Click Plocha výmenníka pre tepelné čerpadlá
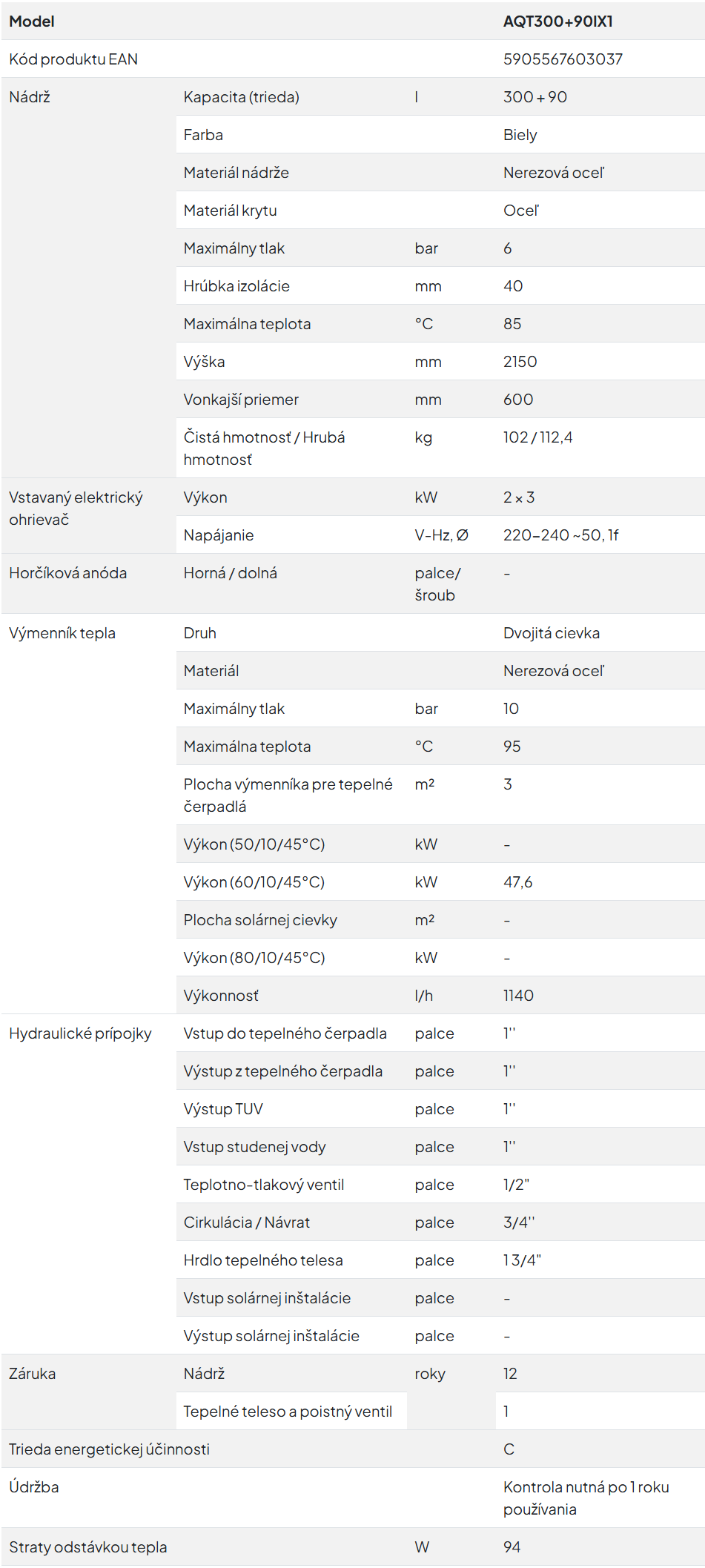Viewport: 705px width, 1568px height. tap(288, 795)
